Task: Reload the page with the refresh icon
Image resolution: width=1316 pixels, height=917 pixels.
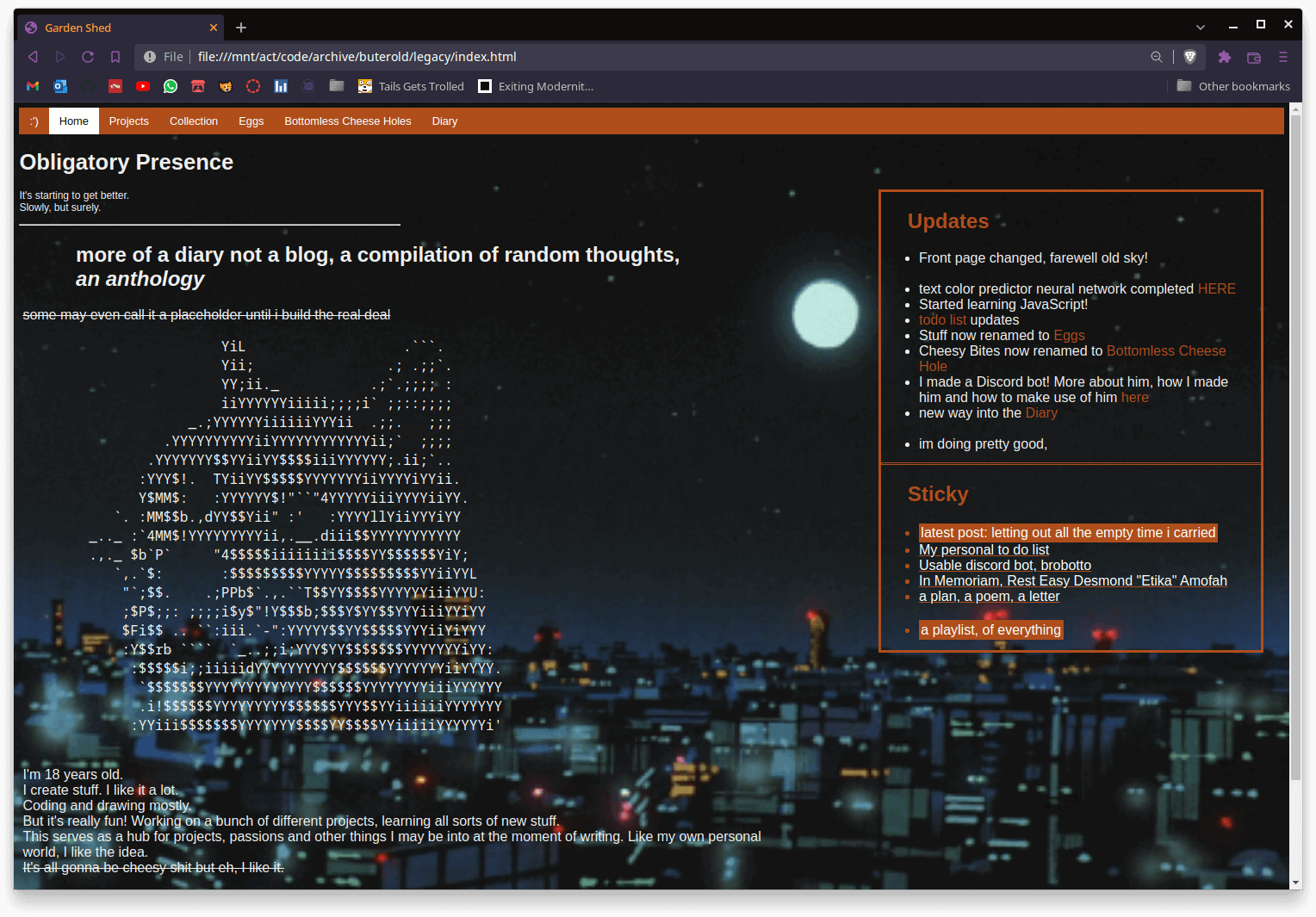Action: (88, 57)
